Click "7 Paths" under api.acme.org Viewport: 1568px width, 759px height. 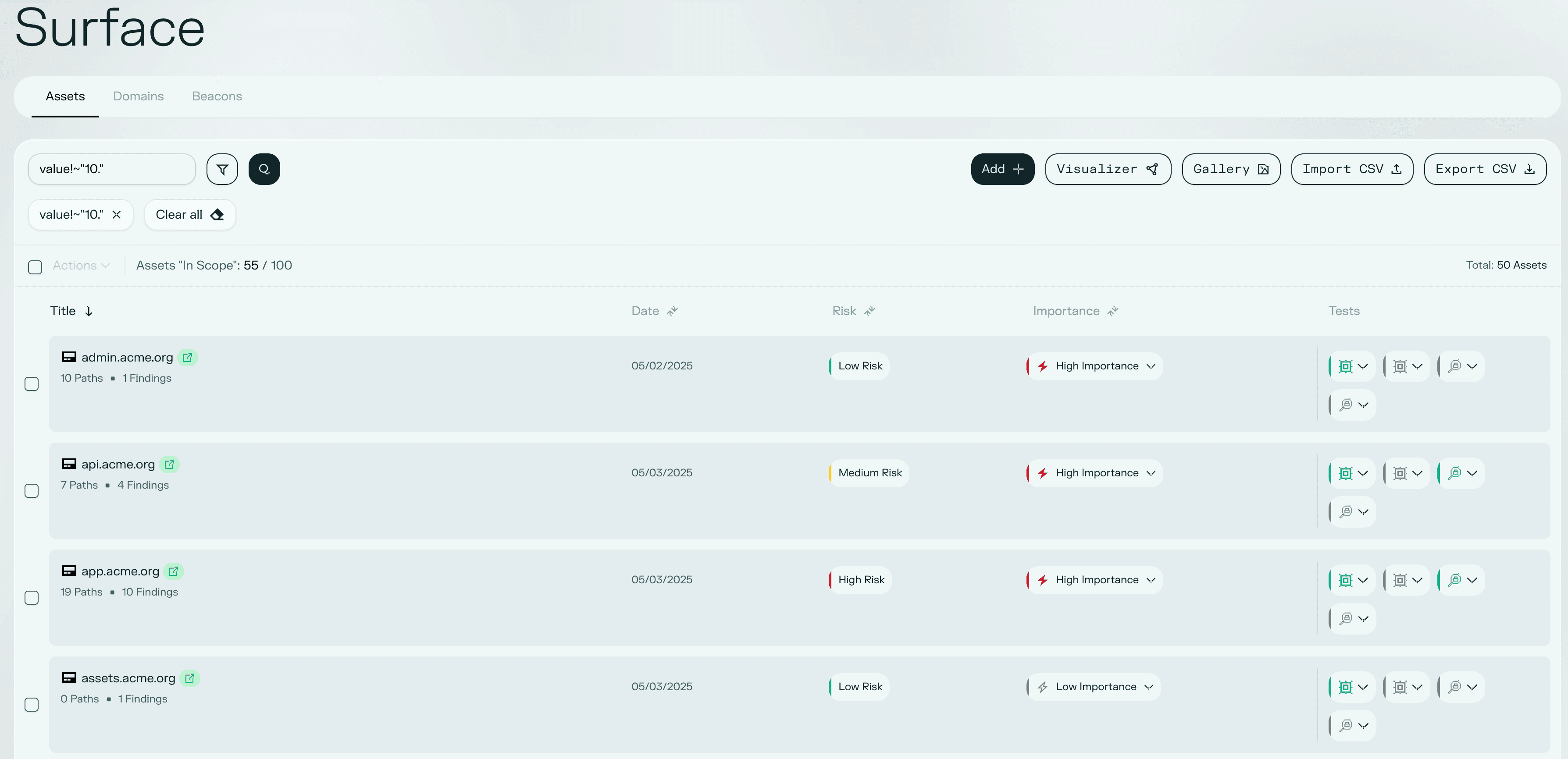[79, 485]
